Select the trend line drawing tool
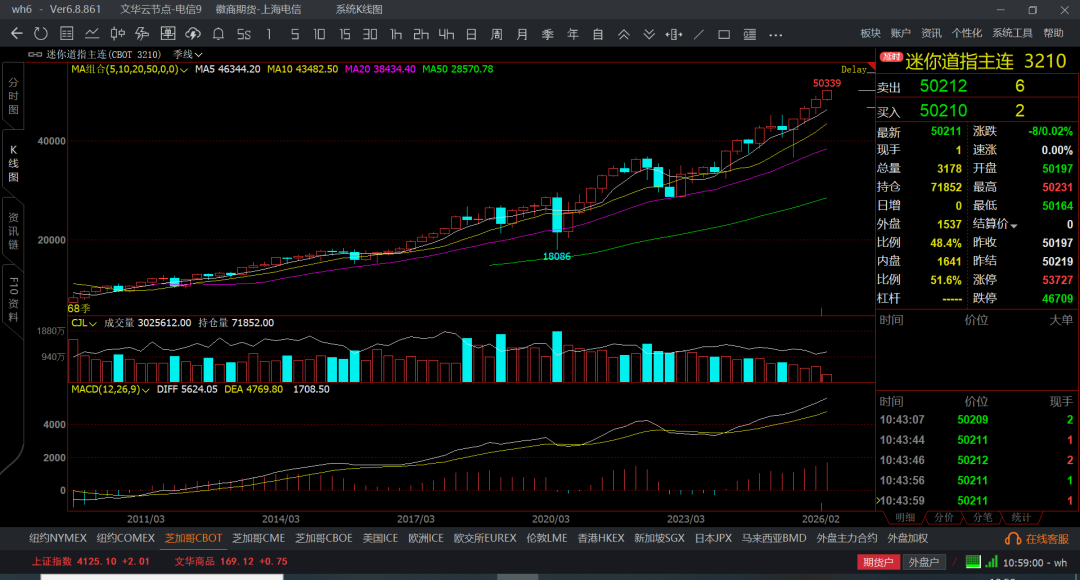The height and width of the screenshot is (580, 1080). (698, 34)
